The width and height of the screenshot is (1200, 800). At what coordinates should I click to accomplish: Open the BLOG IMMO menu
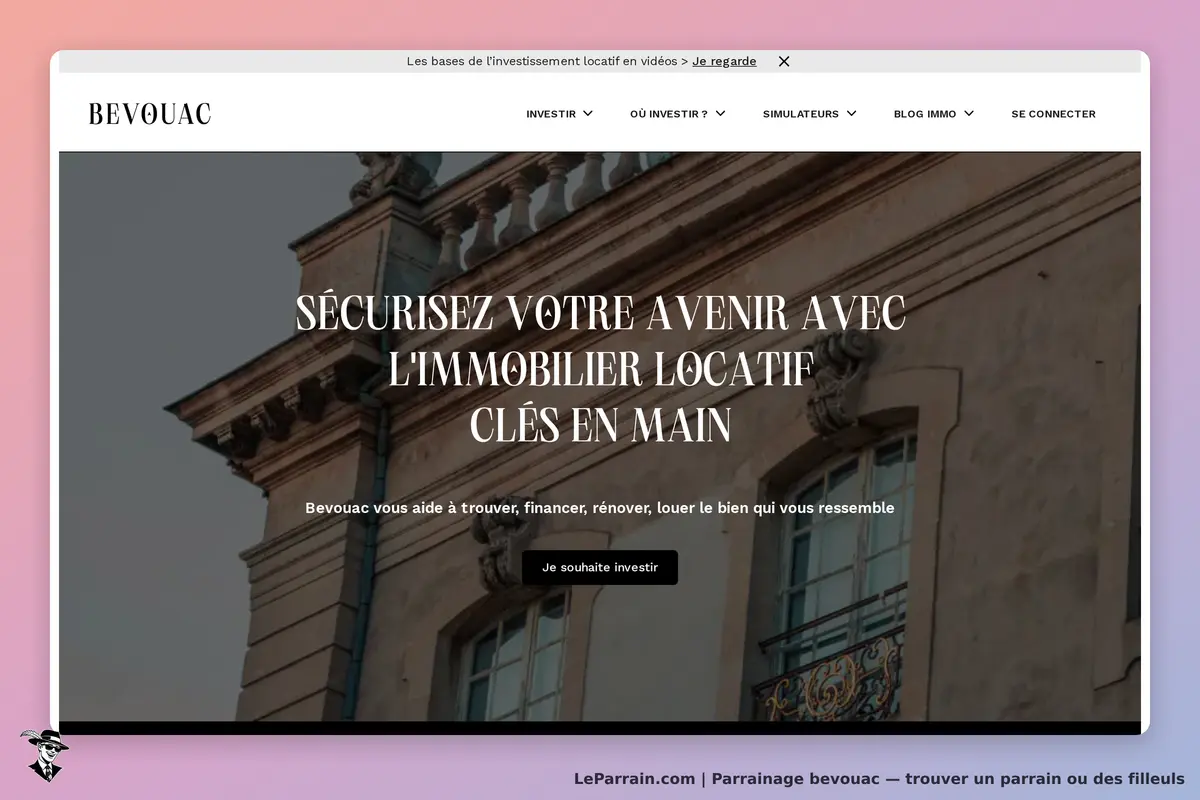click(925, 114)
